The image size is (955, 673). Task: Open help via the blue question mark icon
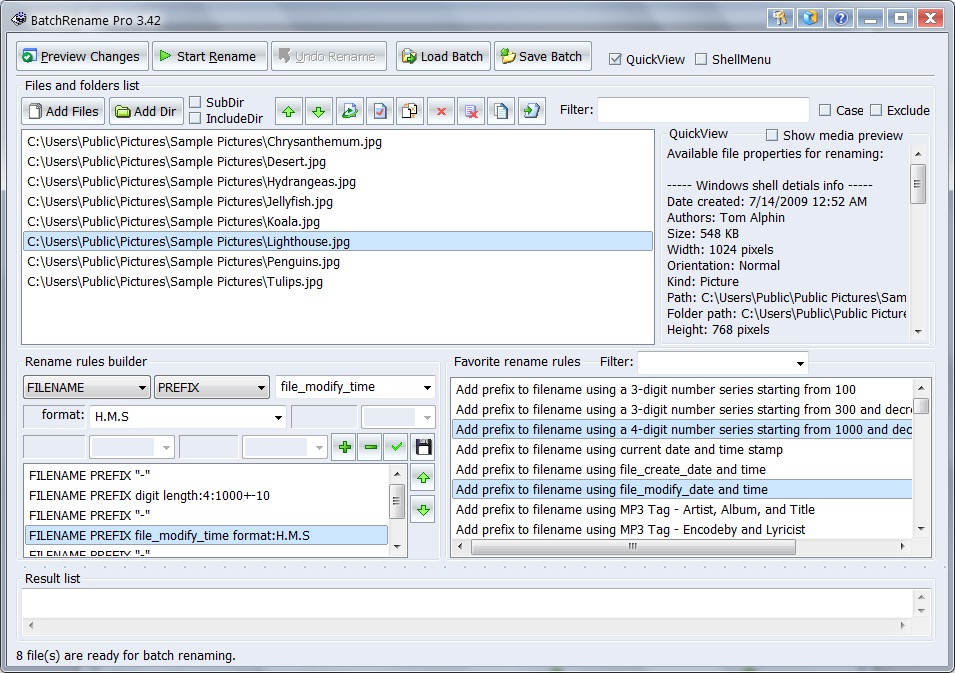coord(841,18)
